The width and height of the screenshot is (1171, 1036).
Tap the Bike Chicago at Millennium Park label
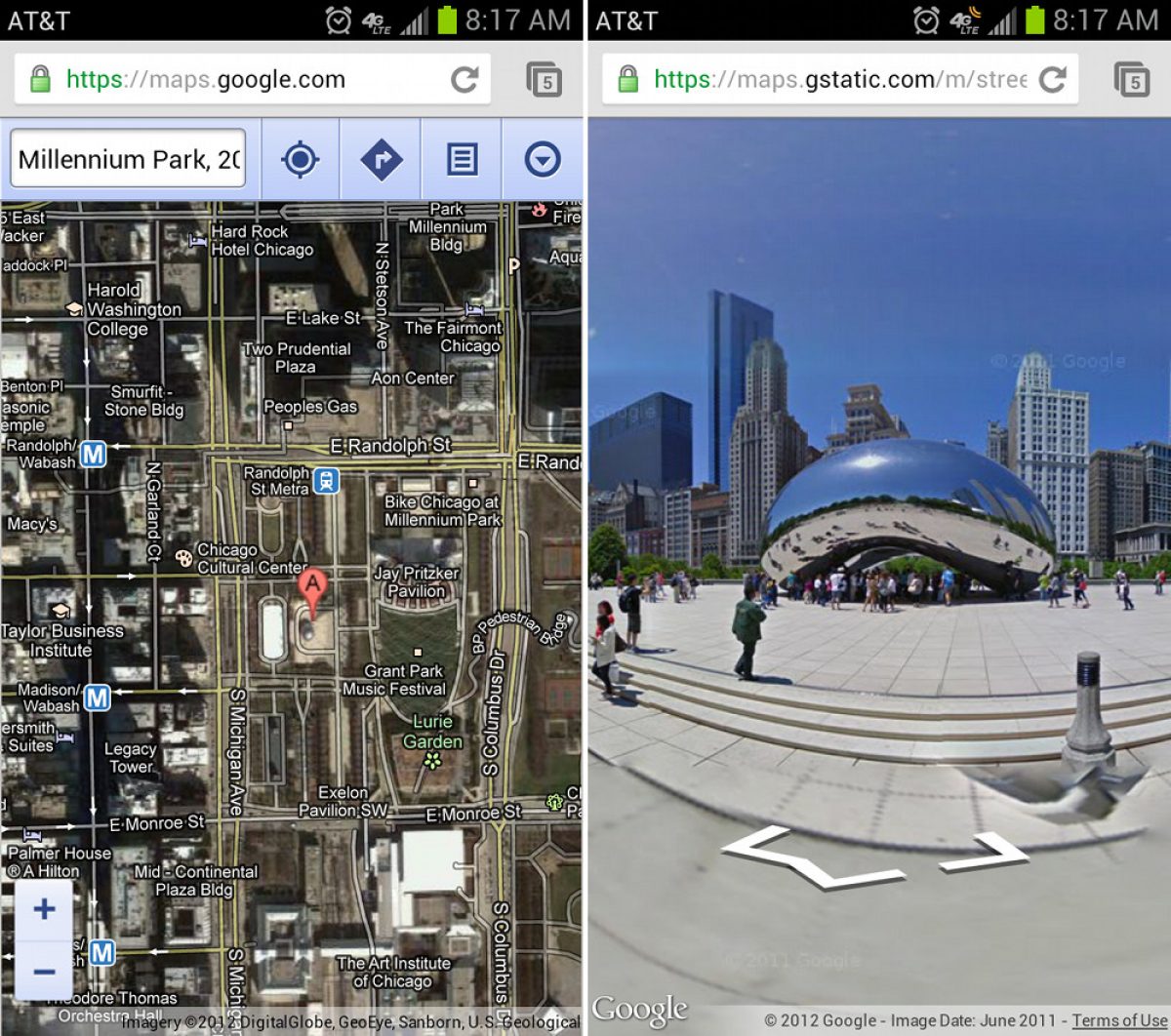[x=442, y=511]
